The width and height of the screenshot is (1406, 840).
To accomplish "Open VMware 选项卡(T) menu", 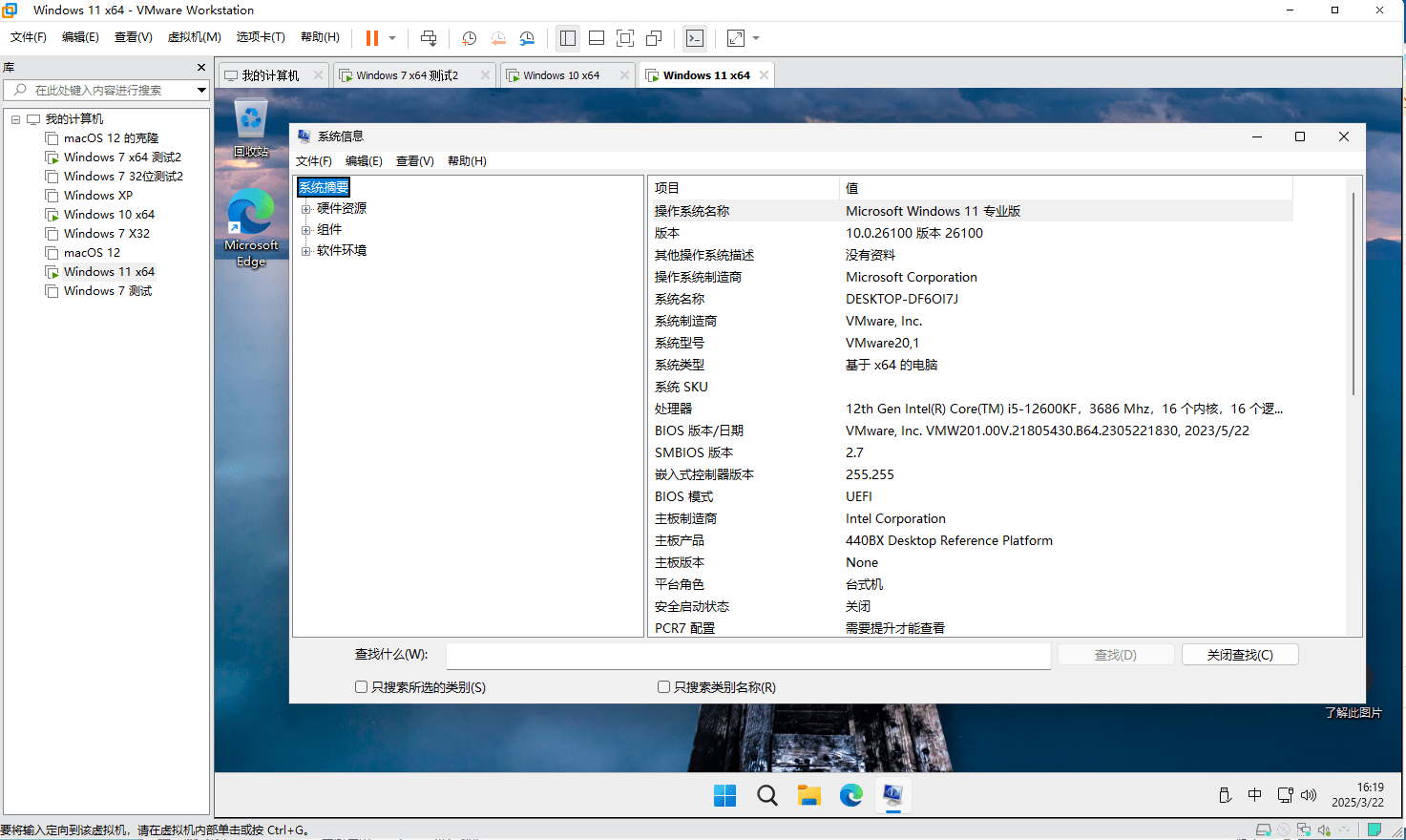I will click(x=261, y=37).
